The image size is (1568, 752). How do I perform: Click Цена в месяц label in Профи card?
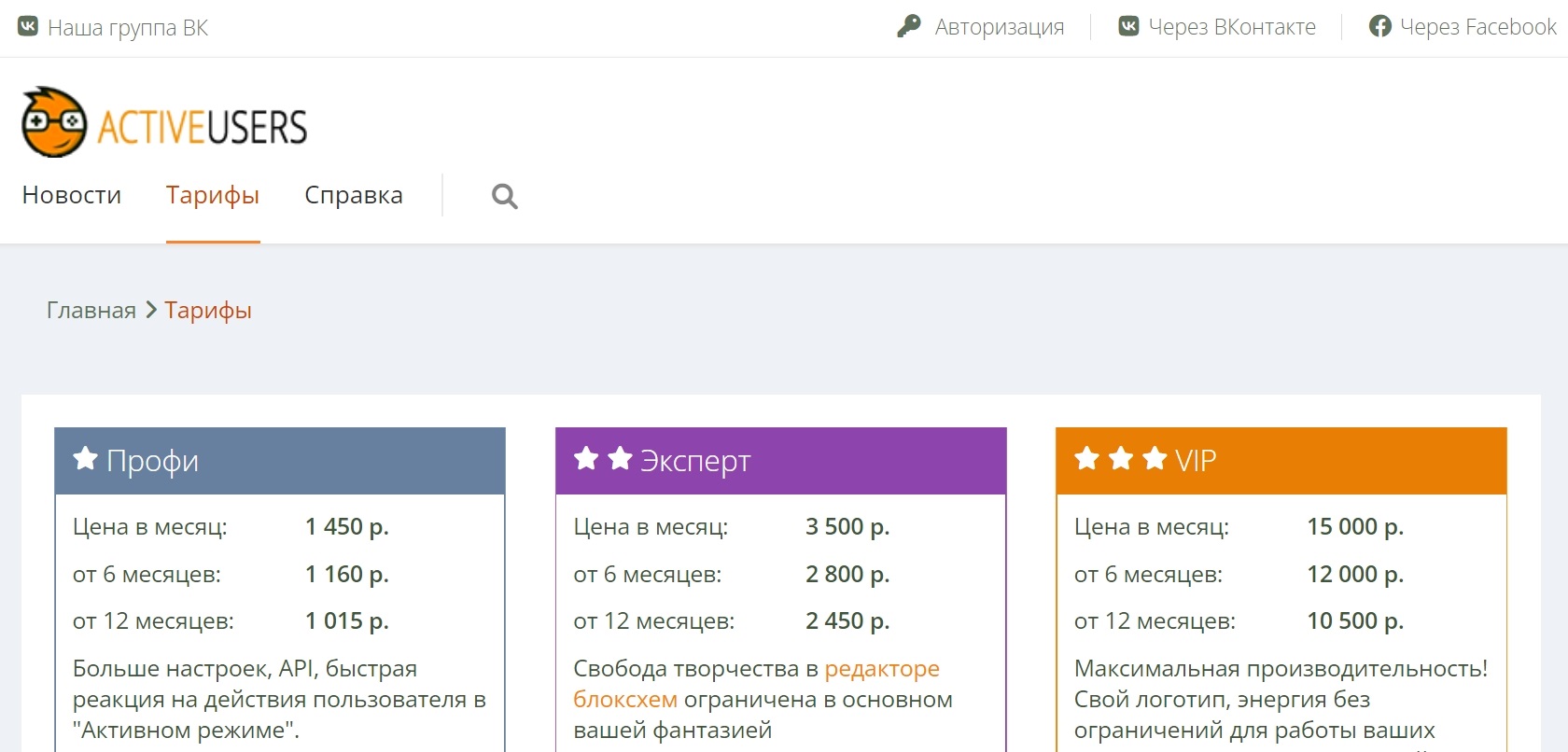tap(150, 527)
